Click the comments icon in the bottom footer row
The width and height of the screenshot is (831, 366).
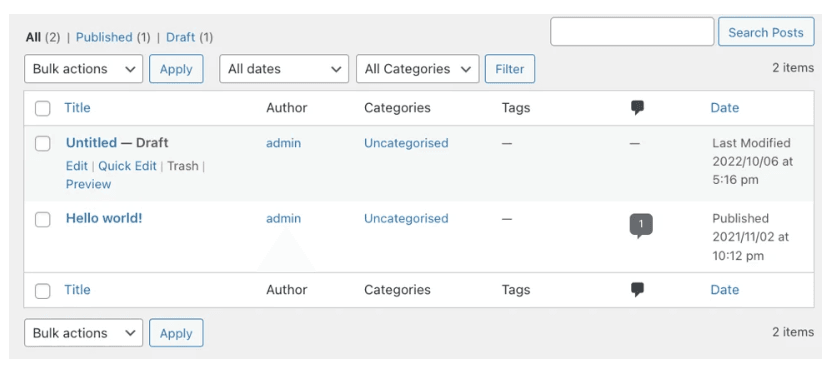pyautogui.click(x=638, y=290)
